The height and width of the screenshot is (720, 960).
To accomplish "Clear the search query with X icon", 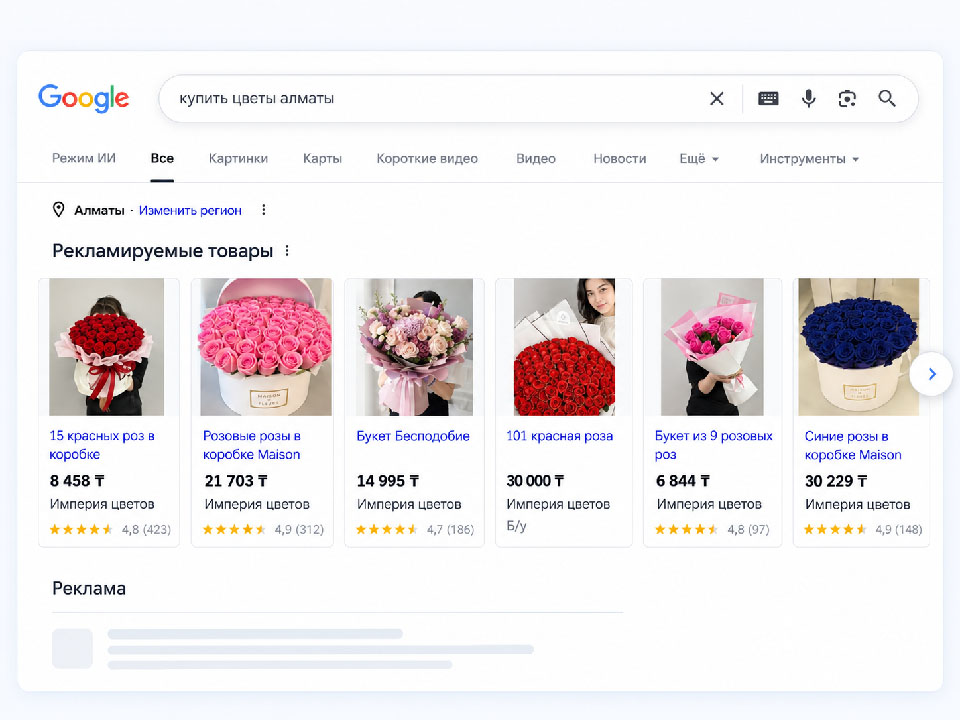I will point(716,99).
